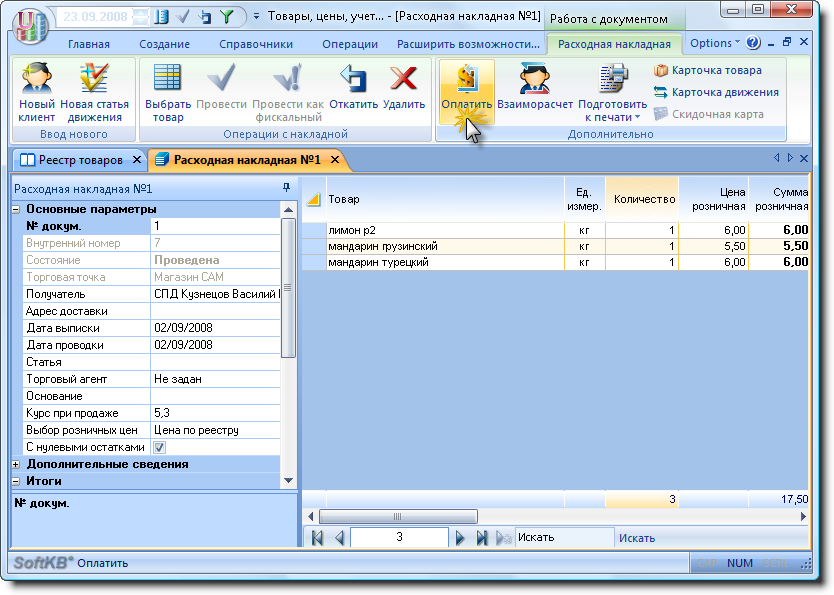Go to last record in navigator
834x595 pixels.
[482, 538]
